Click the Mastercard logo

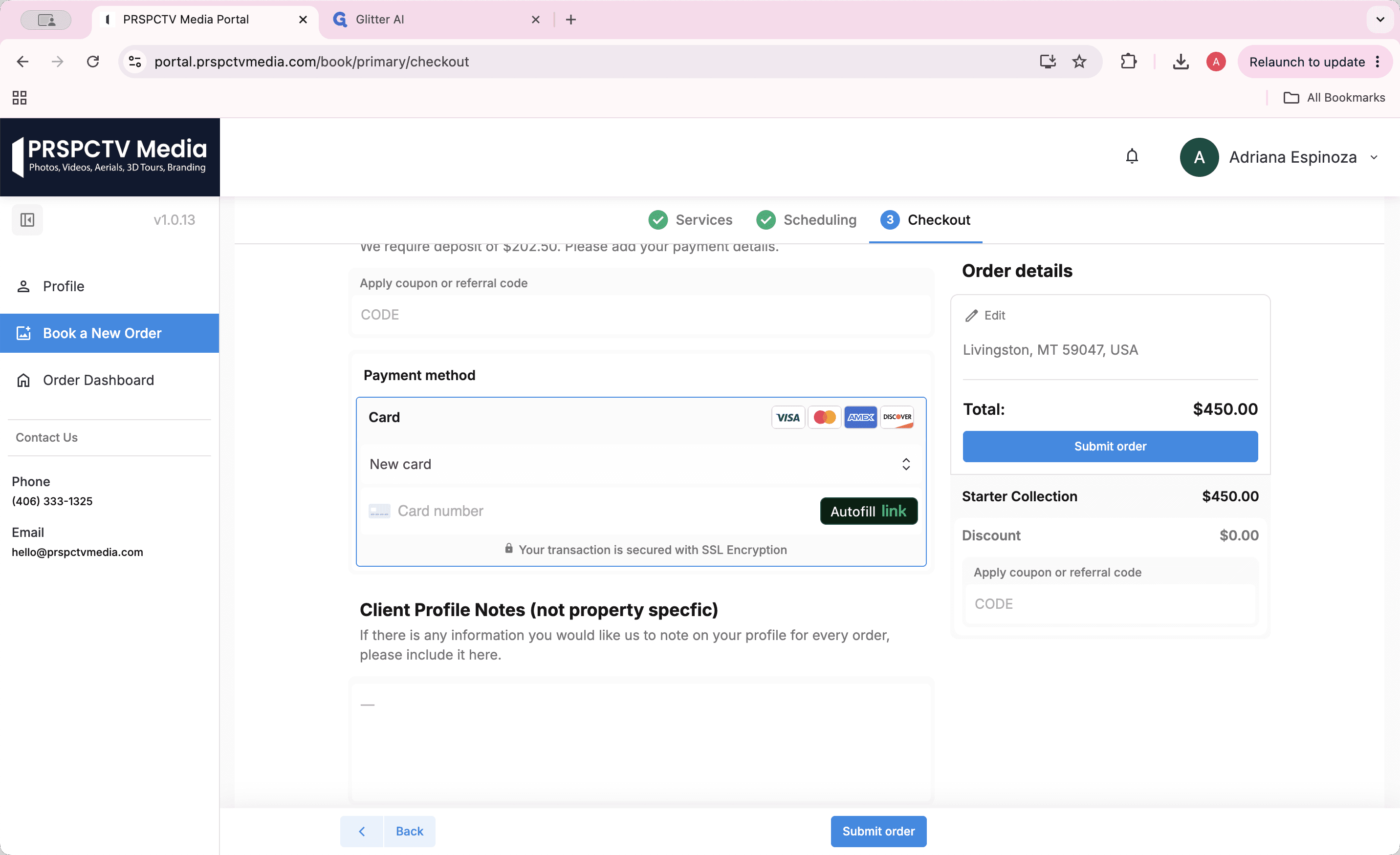(824, 417)
